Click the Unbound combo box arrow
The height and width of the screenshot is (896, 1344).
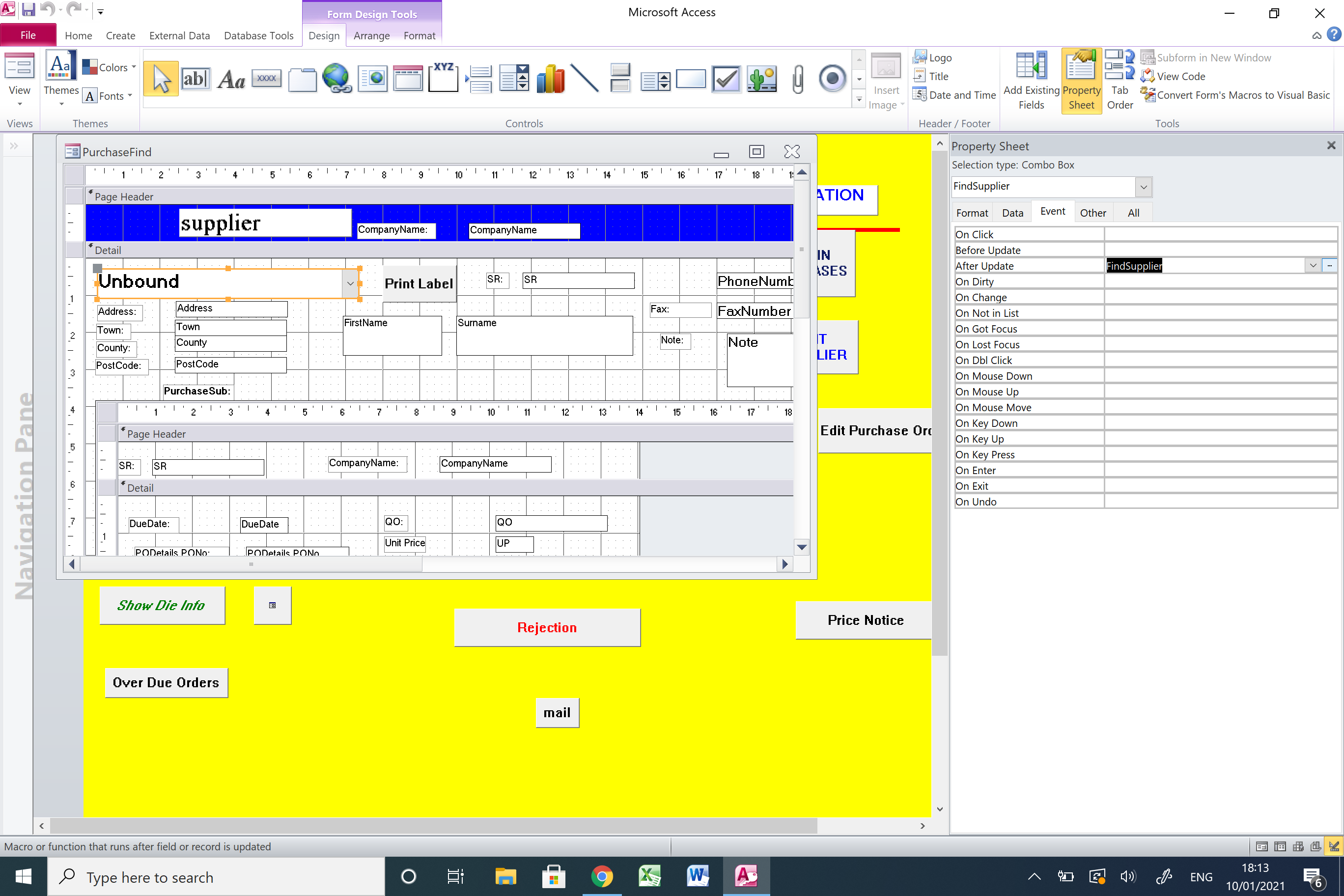click(x=350, y=283)
